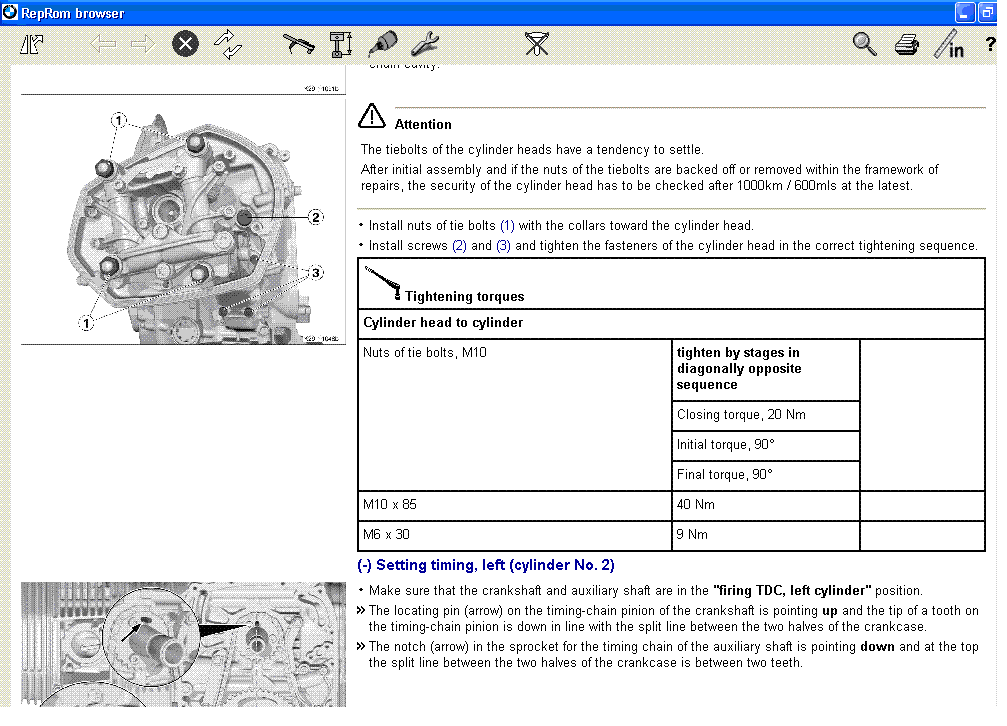Follow the (1) reference link for tie bolt nuts
The height and width of the screenshot is (726, 1007).
(507, 226)
